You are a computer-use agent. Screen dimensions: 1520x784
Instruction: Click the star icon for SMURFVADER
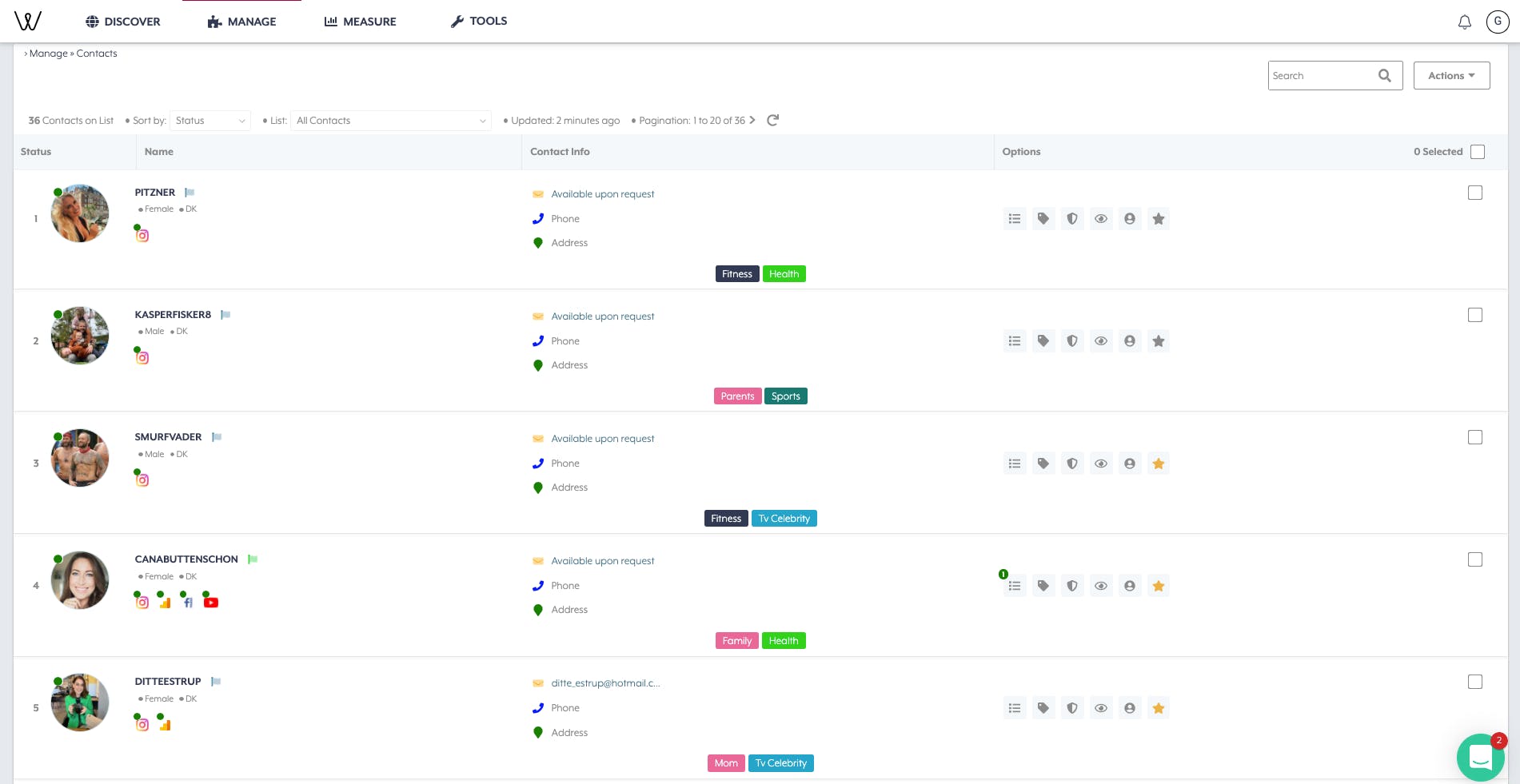tap(1159, 464)
